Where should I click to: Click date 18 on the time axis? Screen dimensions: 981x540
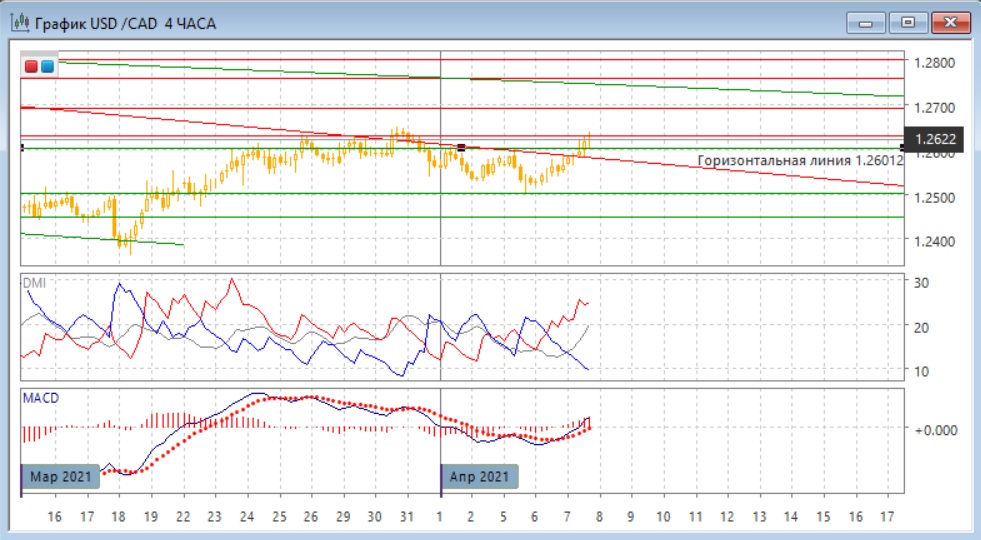click(x=119, y=516)
